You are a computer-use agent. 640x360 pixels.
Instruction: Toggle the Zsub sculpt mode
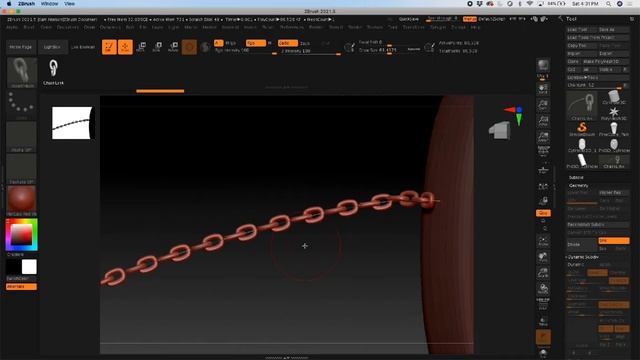(x=305, y=43)
